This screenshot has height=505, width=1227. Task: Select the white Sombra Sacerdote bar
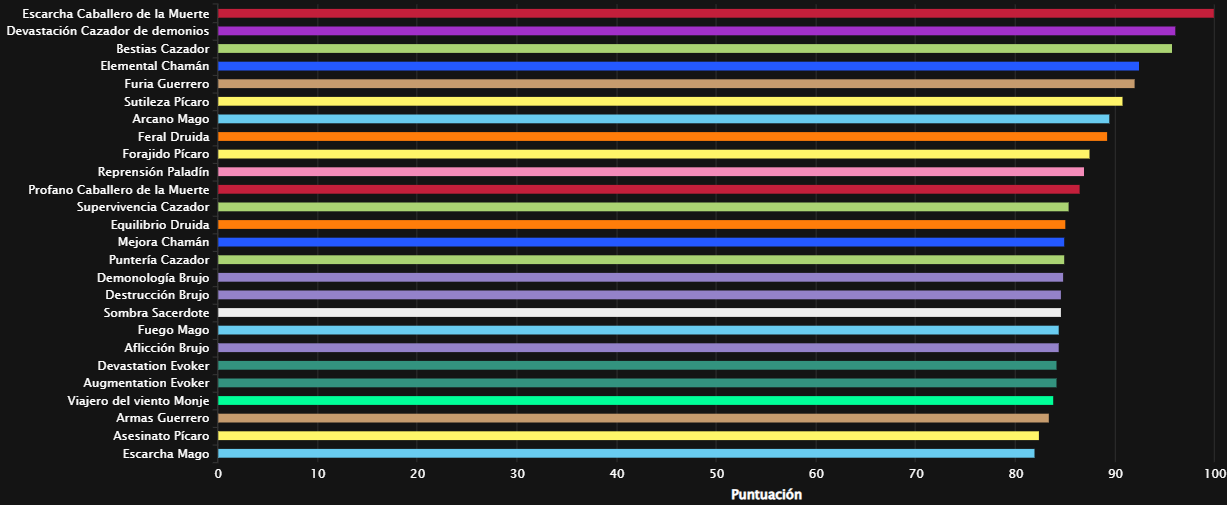click(x=639, y=313)
